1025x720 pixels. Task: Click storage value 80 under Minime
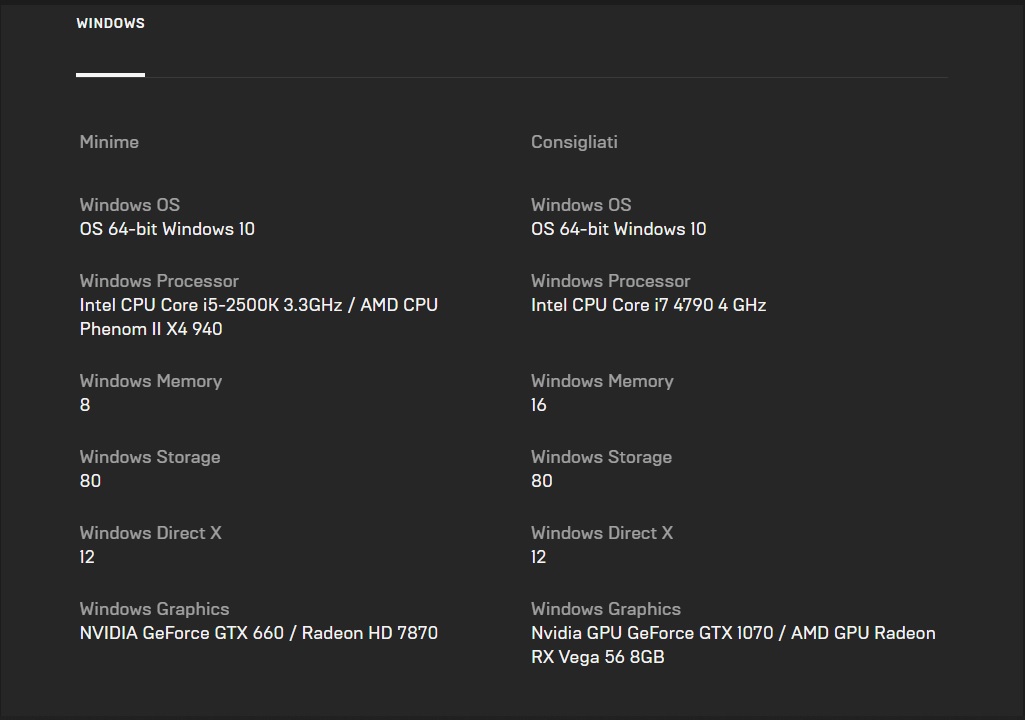pyautogui.click(x=90, y=481)
